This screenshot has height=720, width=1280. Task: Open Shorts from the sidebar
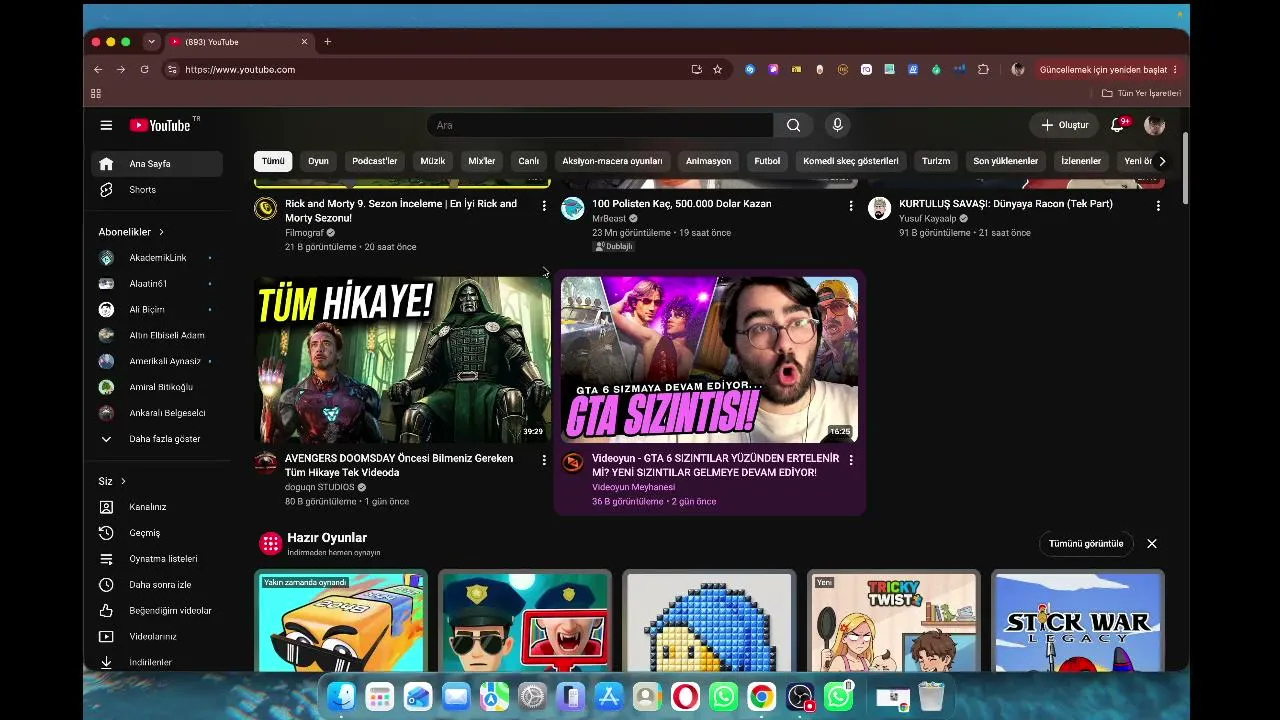pyautogui.click(x=157, y=190)
